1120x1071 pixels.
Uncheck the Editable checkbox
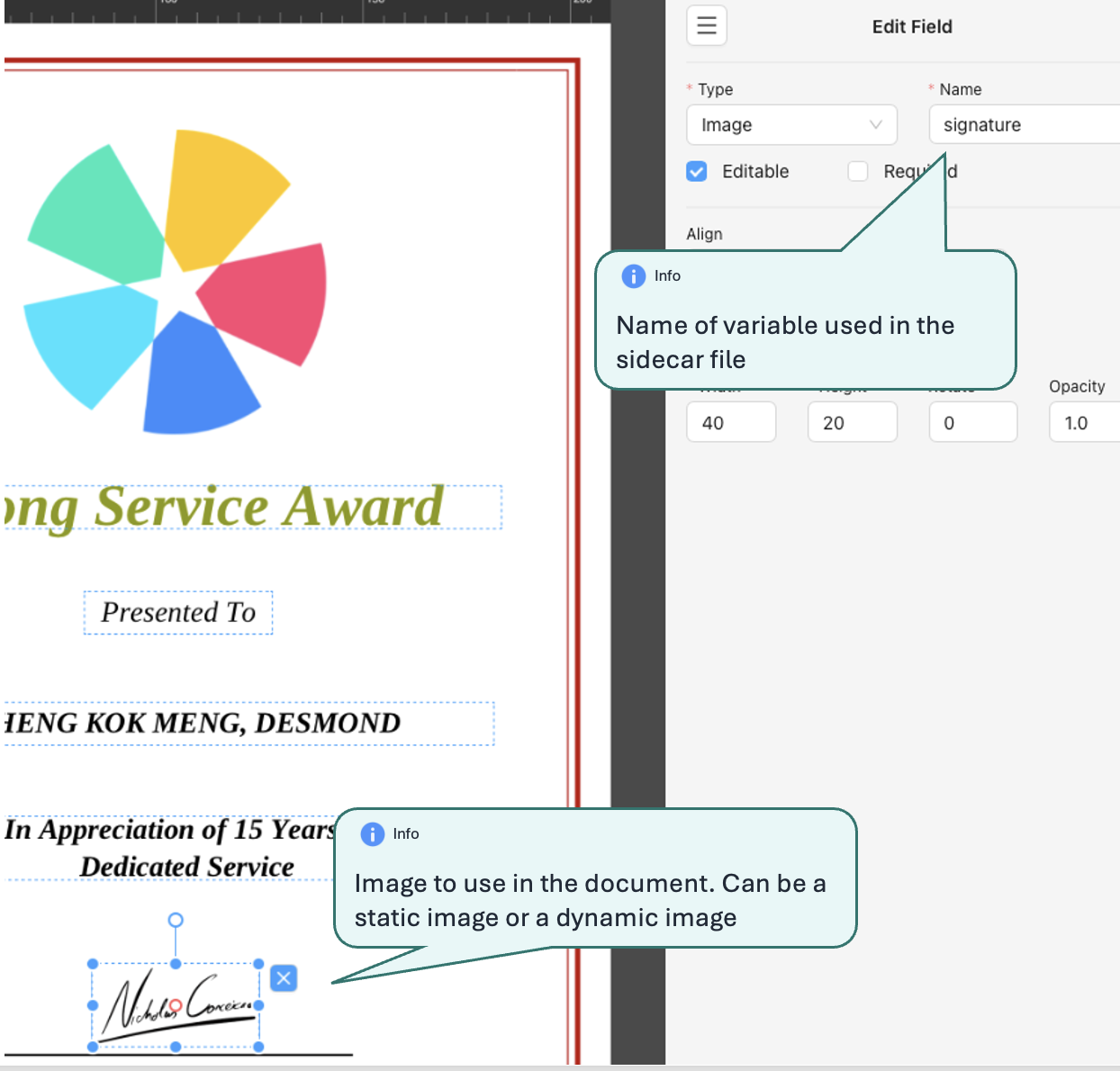(x=697, y=171)
